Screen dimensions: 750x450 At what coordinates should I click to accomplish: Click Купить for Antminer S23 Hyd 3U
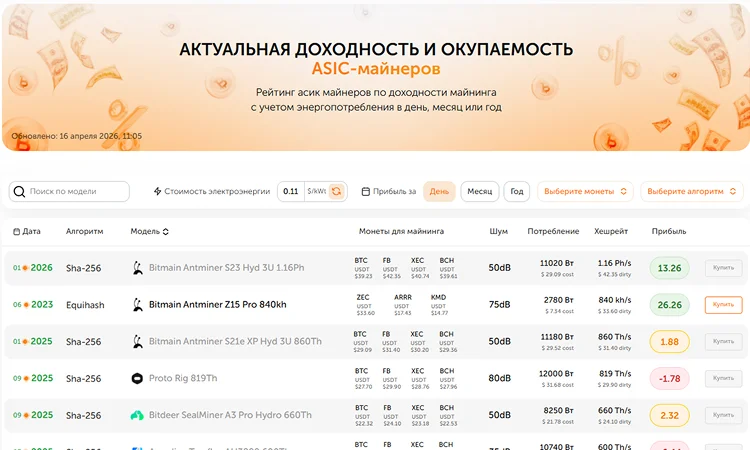click(x=723, y=268)
